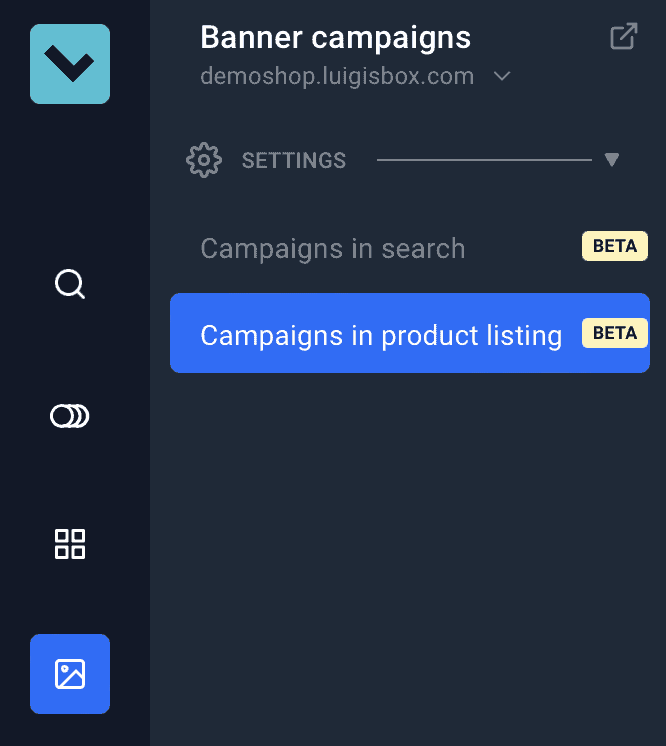Image resolution: width=666 pixels, height=746 pixels.
Task: Open the demoshop.luigisbox.com site selector
Action: point(337,76)
